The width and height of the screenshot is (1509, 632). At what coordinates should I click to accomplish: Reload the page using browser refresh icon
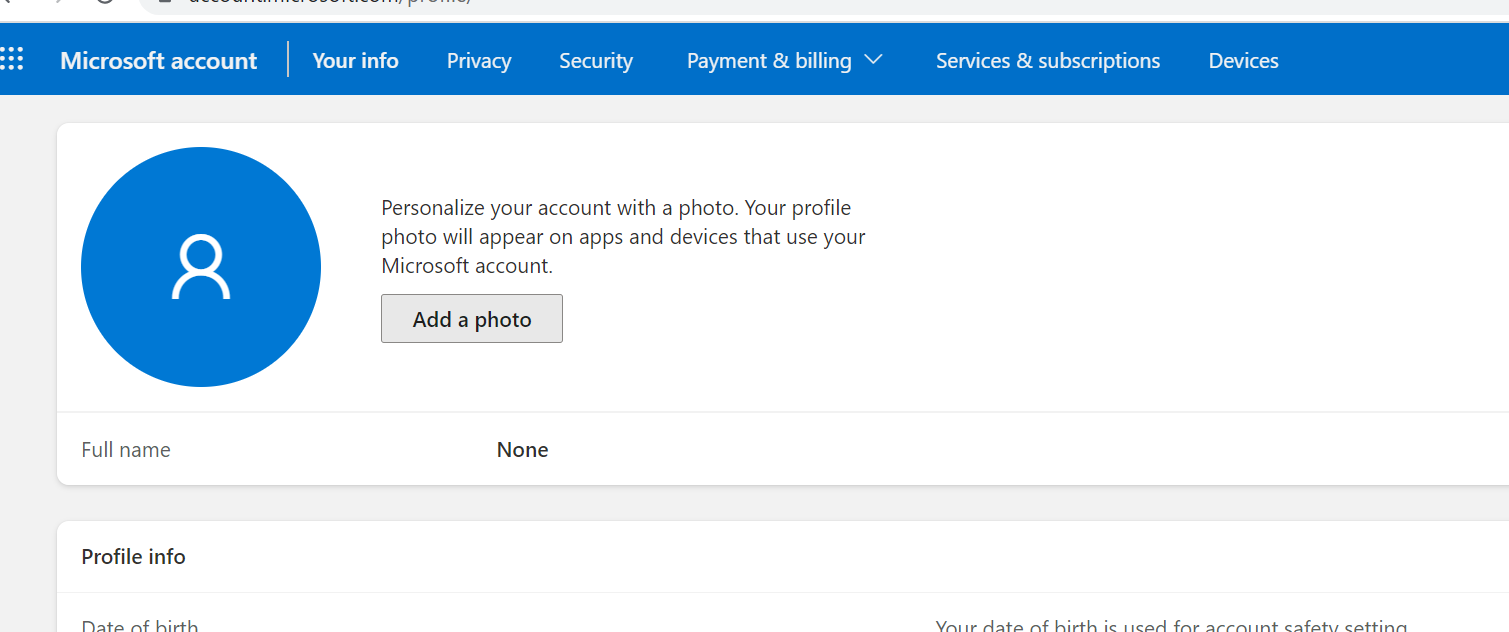105,3
